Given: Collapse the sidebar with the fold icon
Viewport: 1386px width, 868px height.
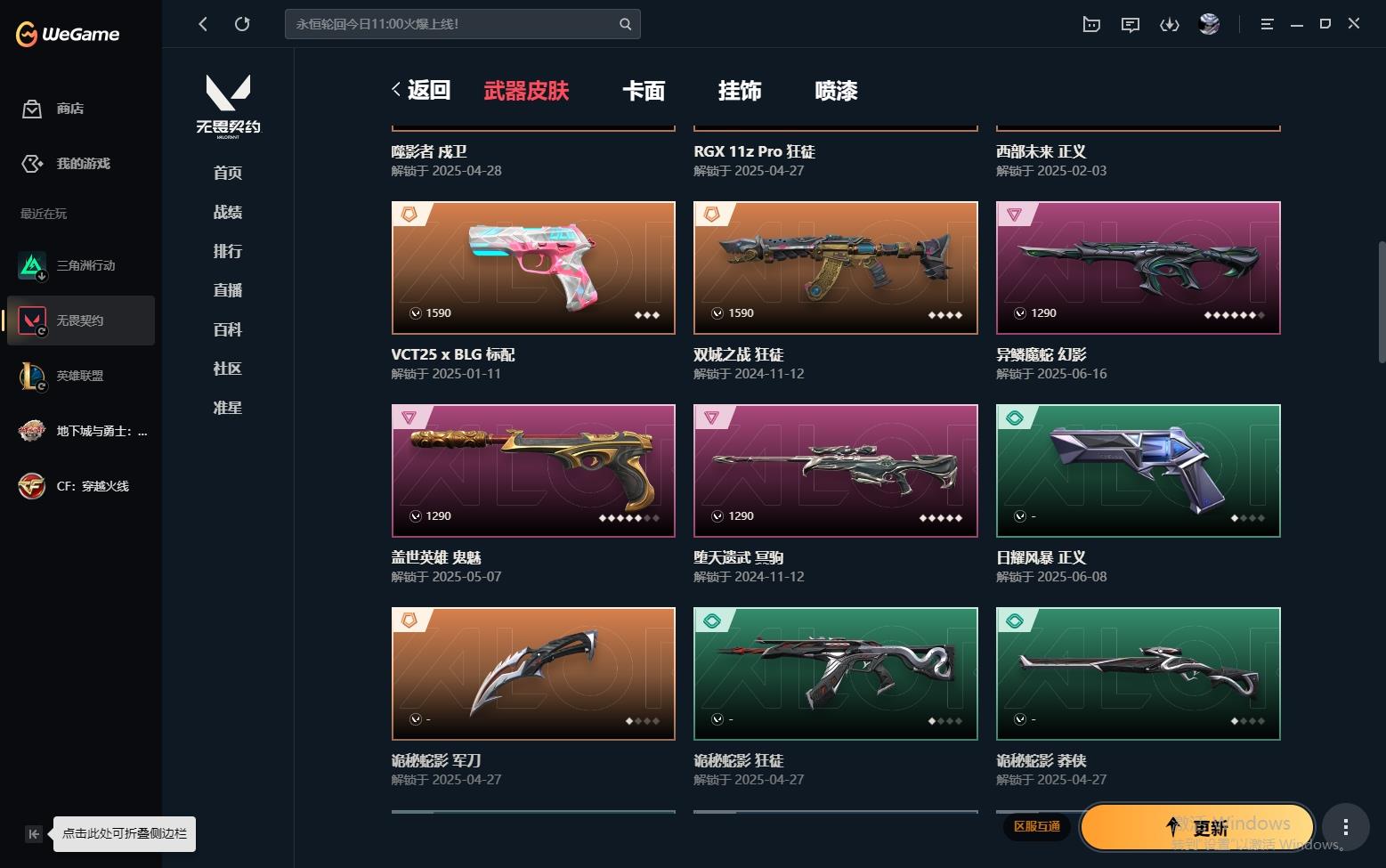Looking at the screenshot, I should pyautogui.click(x=33, y=834).
